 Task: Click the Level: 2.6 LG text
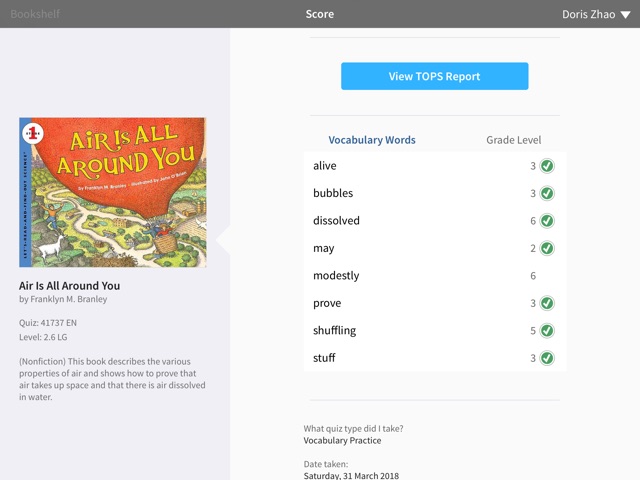(43, 337)
